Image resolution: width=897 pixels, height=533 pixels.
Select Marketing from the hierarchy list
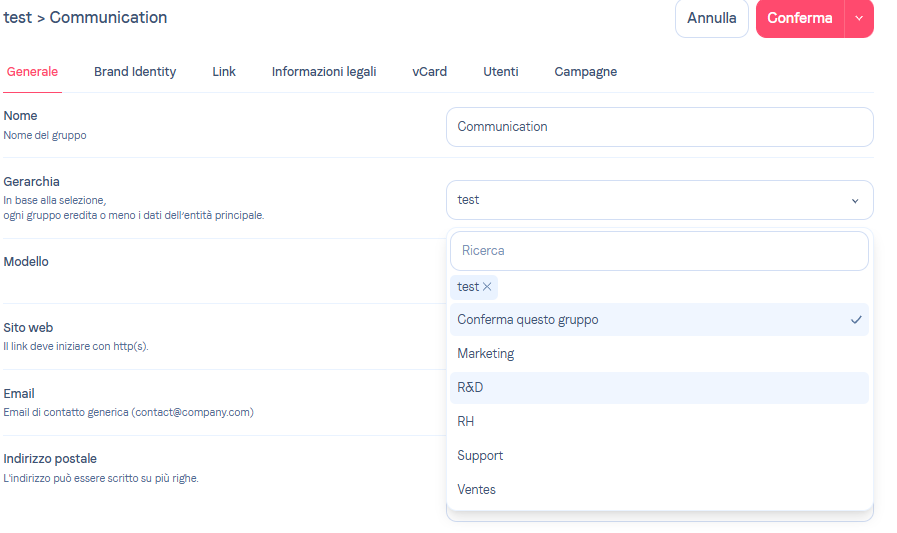(x=486, y=354)
